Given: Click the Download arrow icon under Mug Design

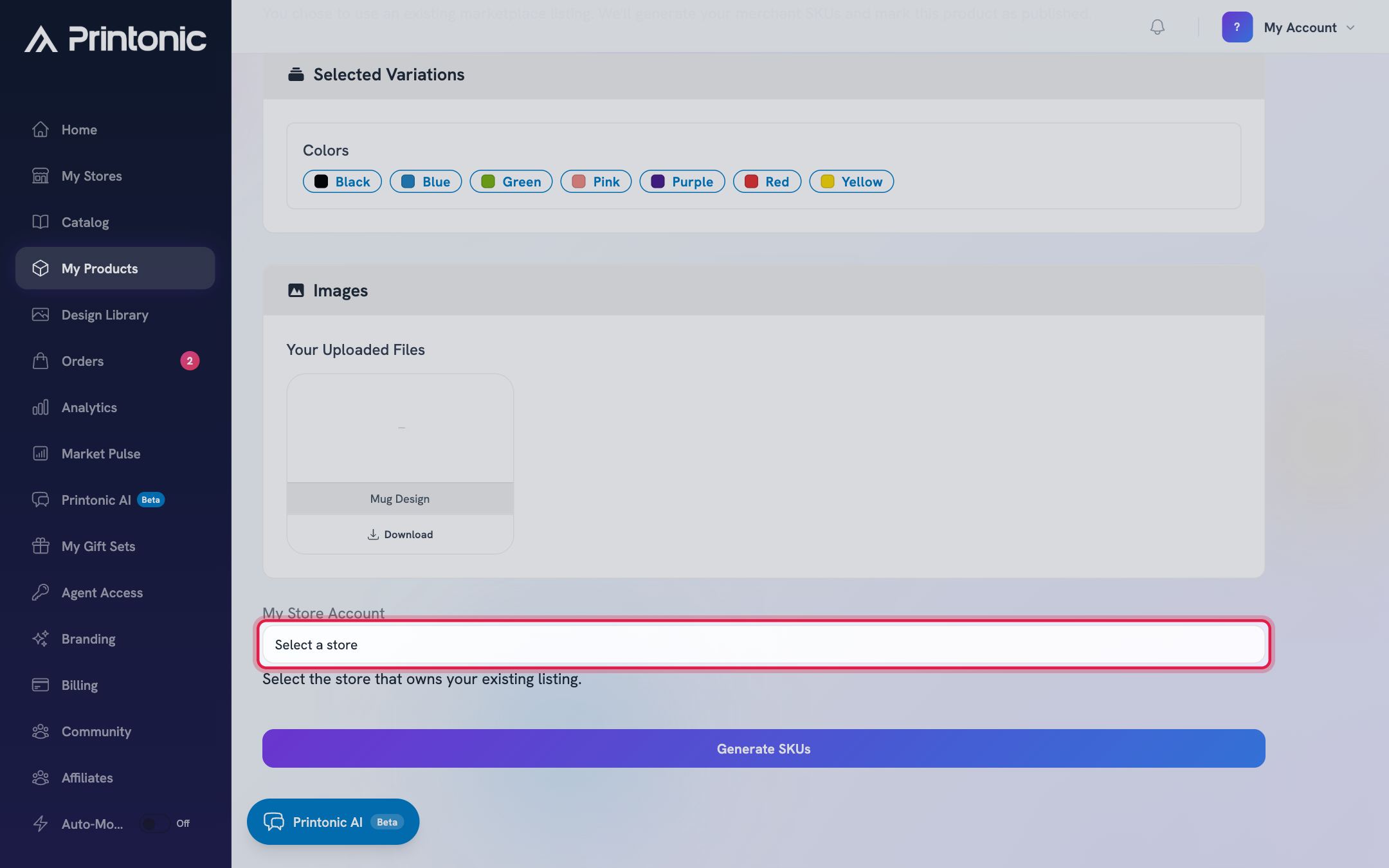Looking at the screenshot, I should point(373,534).
